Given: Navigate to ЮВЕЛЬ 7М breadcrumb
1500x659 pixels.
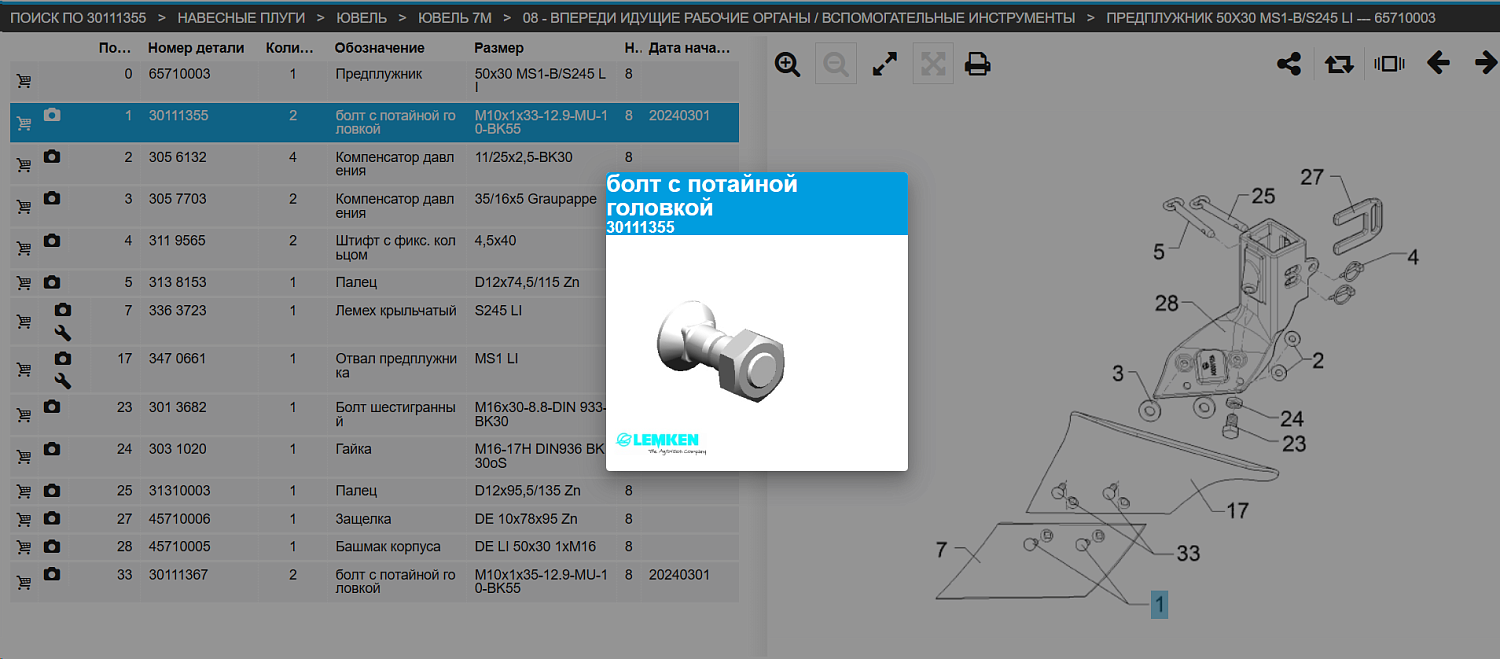Looking at the screenshot, I should pyautogui.click(x=455, y=18).
